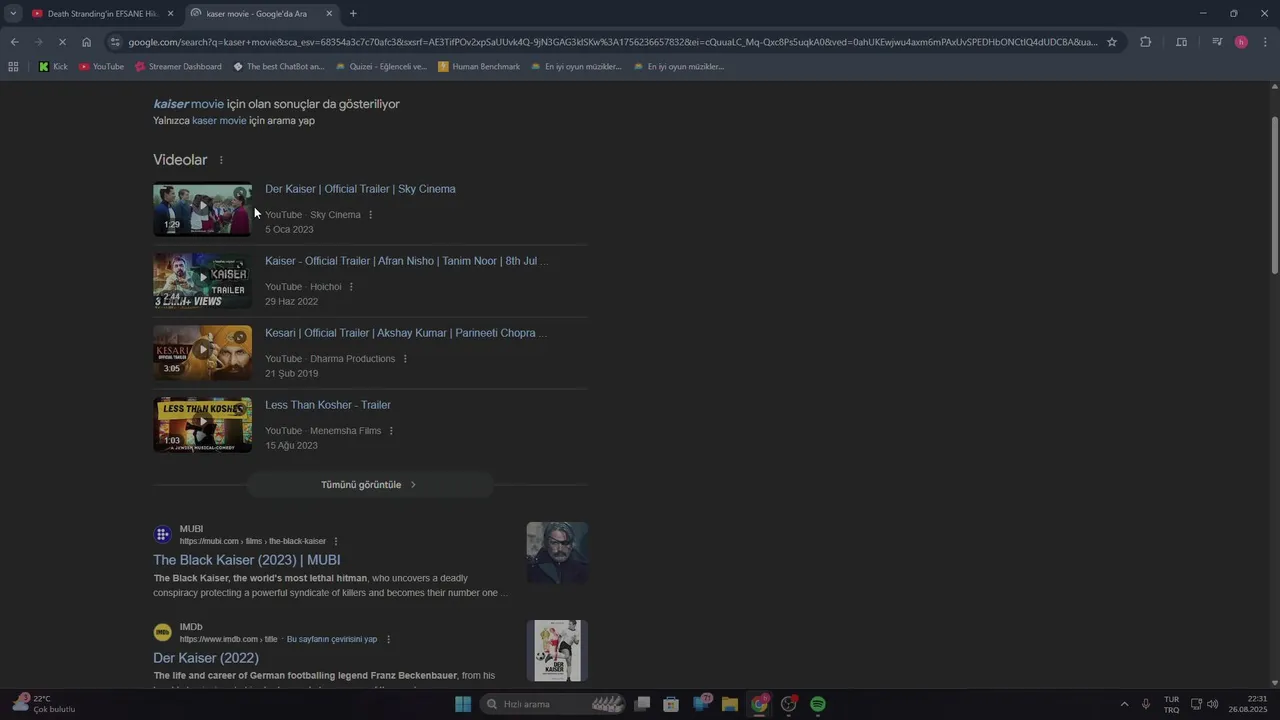
Task: Click the address bar URL
Action: 612,42
